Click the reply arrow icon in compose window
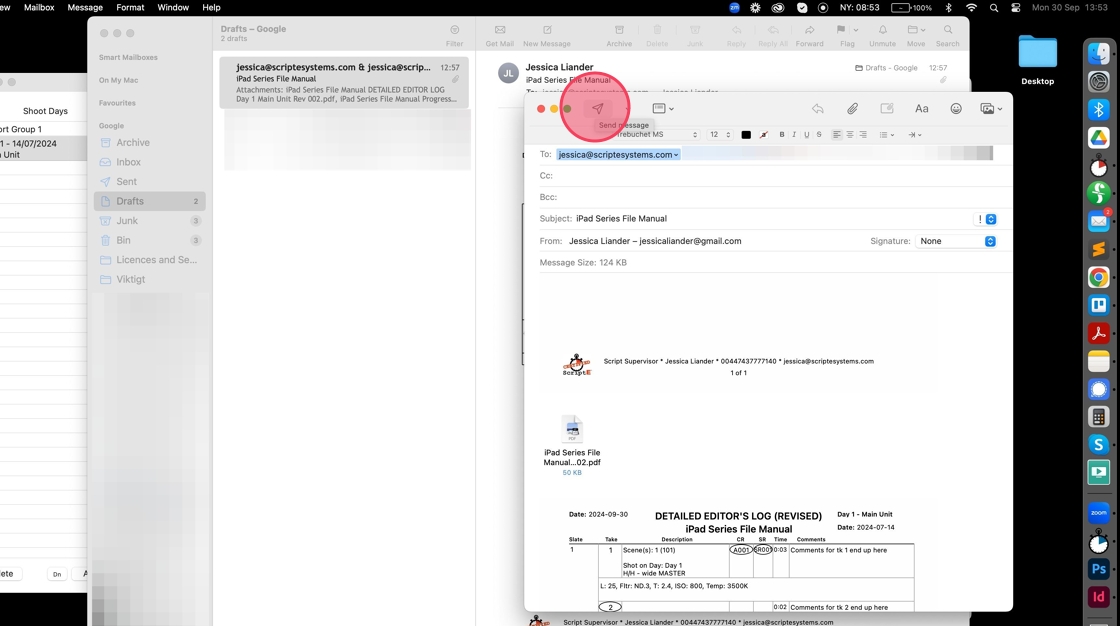Screen dimensions: 1120x626 tap(817, 109)
